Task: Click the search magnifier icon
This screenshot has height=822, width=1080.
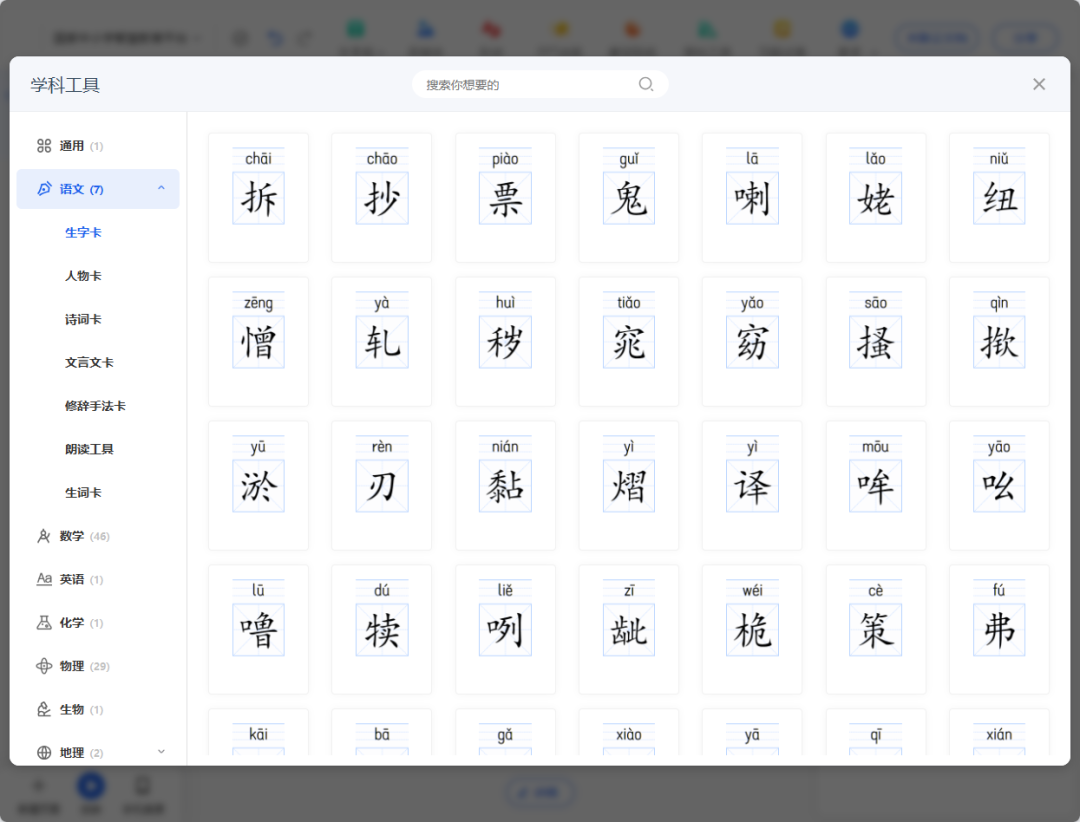Action: (646, 84)
